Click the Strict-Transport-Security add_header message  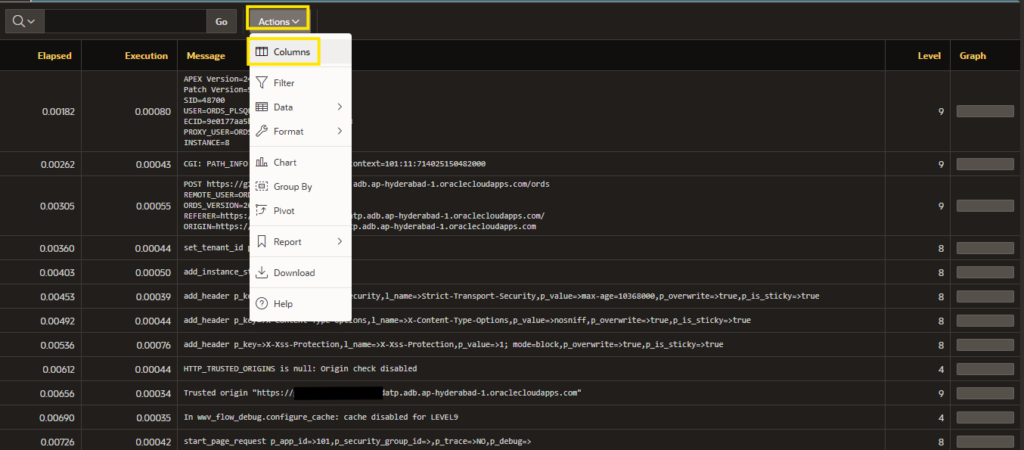(501, 297)
